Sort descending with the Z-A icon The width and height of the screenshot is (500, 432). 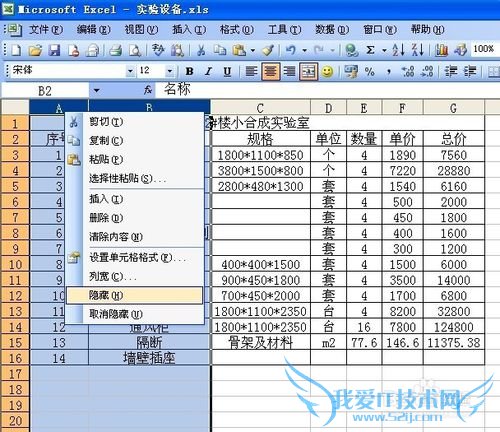417,50
